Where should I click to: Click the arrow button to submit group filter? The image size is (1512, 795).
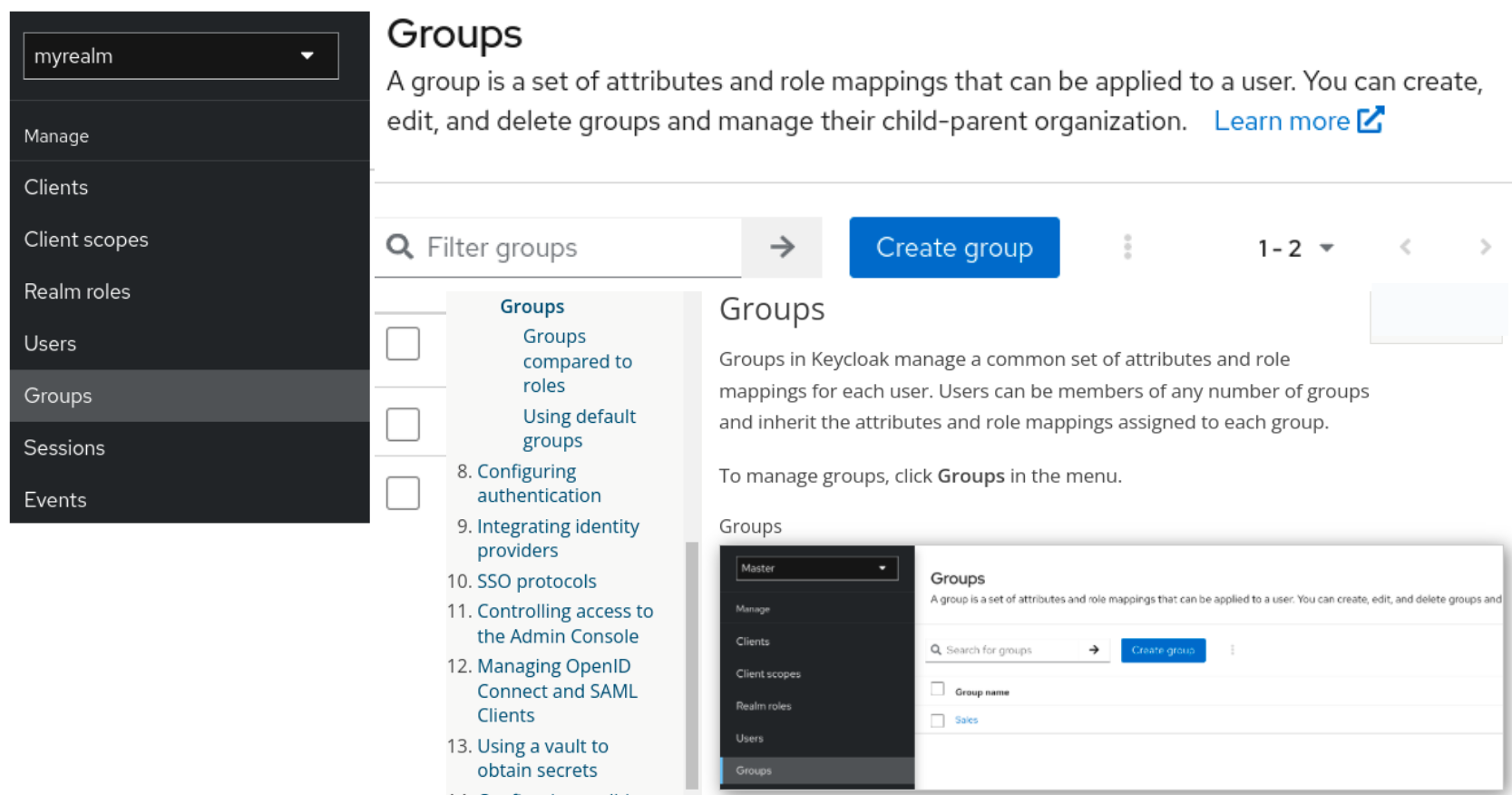click(782, 247)
